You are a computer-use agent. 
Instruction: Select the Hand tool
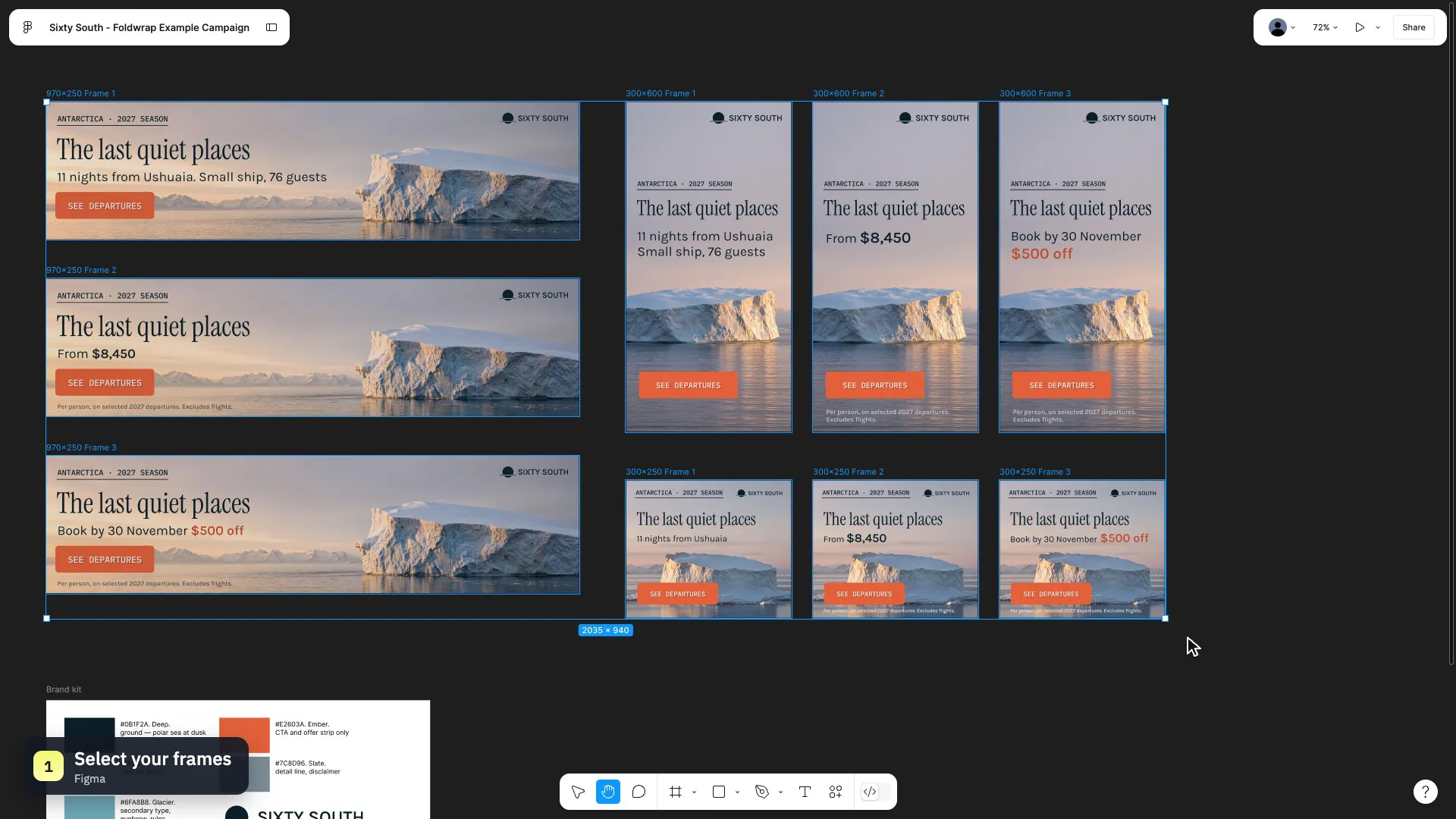tap(608, 792)
